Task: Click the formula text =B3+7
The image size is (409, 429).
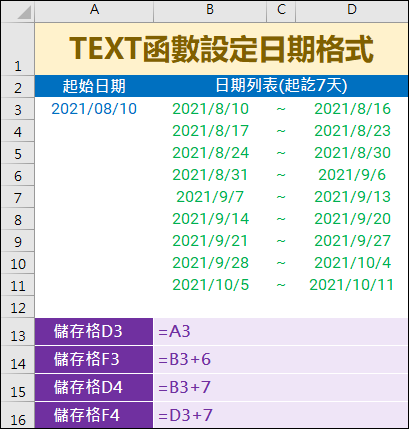Action: (184, 388)
